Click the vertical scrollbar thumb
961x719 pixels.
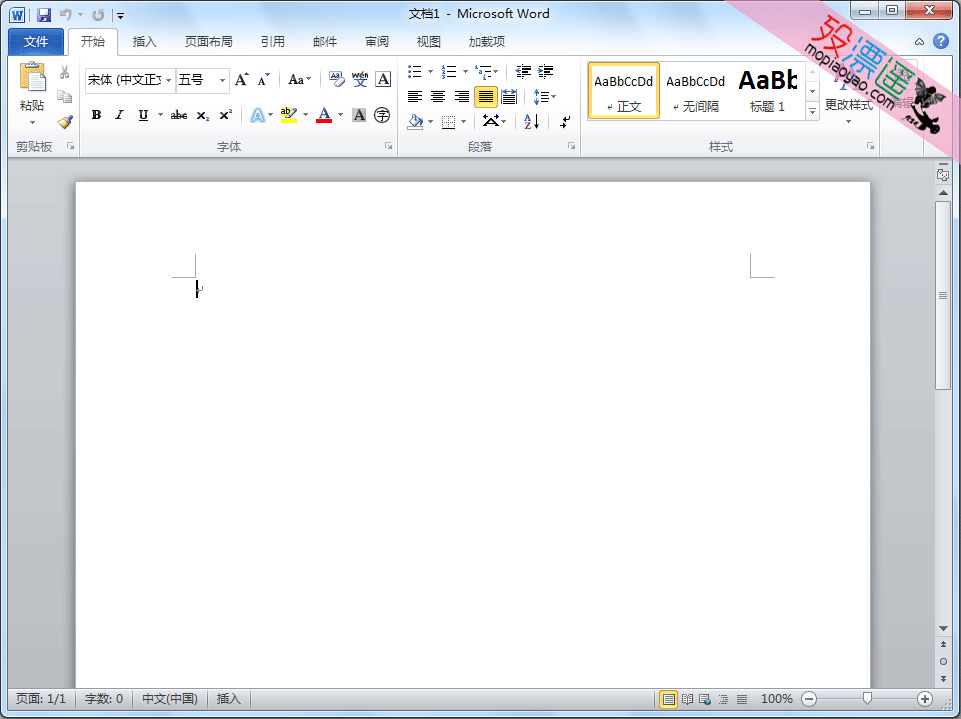(943, 295)
